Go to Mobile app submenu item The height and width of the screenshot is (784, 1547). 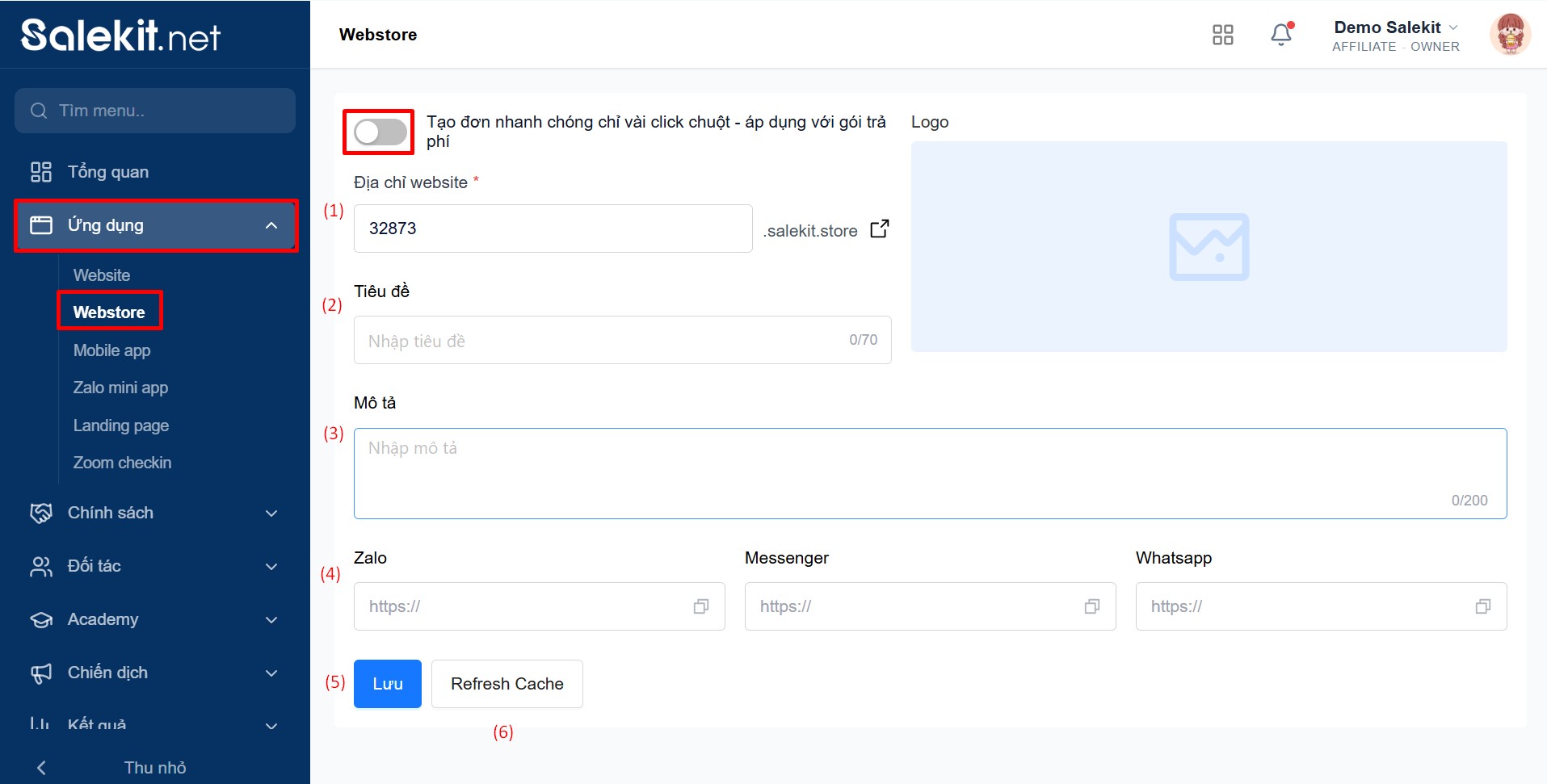(x=111, y=350)
